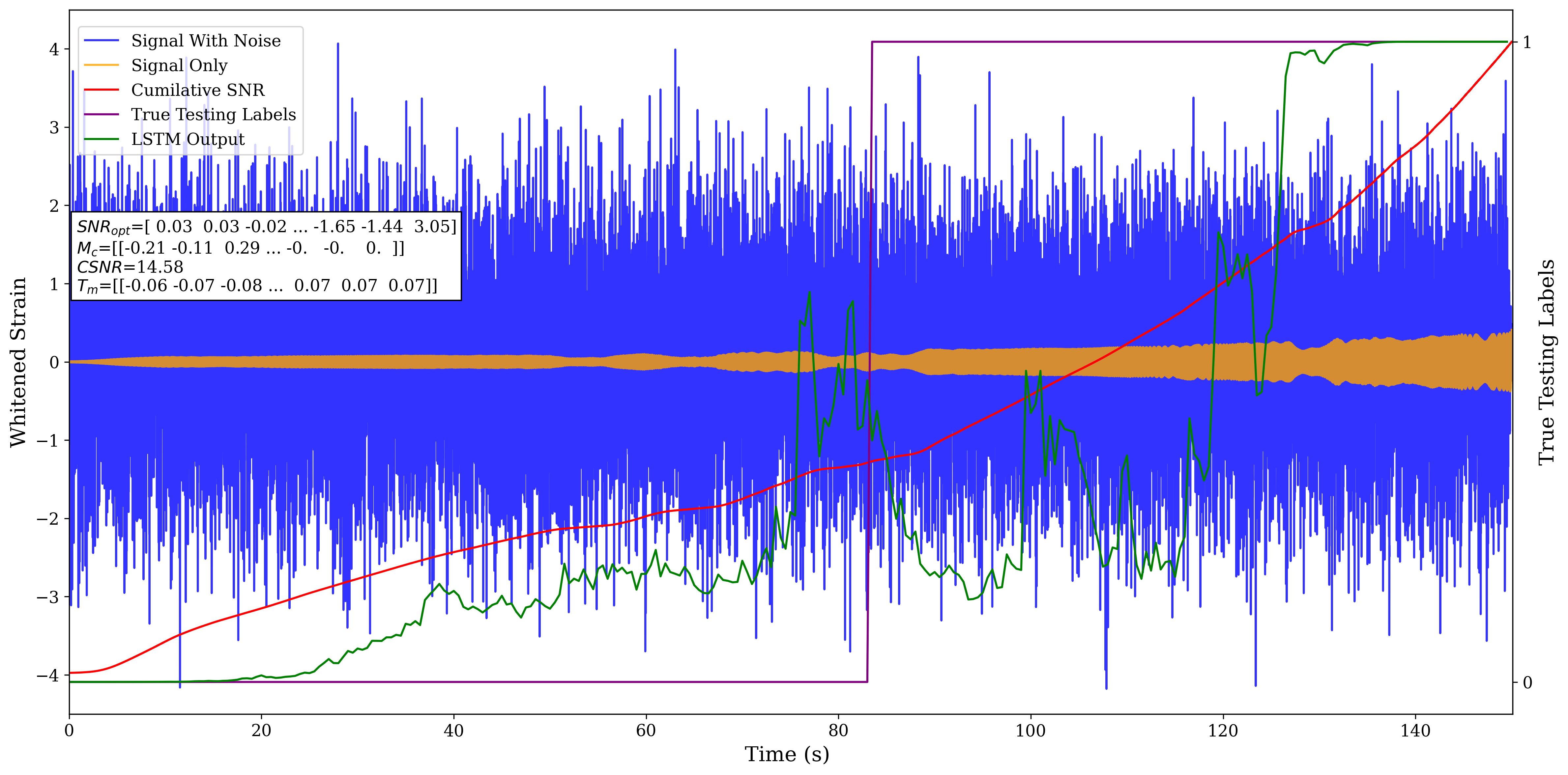Click the y-axis tick label −4
This screenshot has height=775, width=1568.
tap(47, 675)
